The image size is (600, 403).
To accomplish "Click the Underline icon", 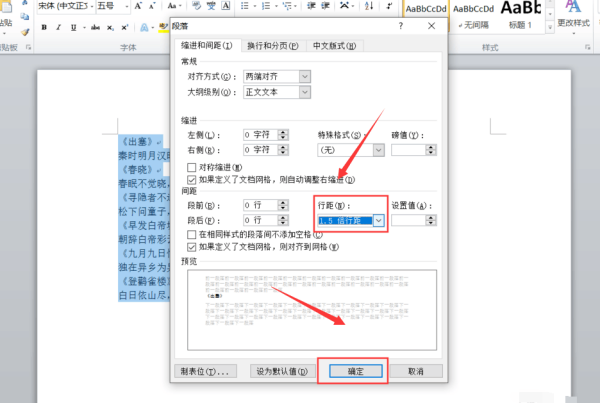I will point(71,28).
